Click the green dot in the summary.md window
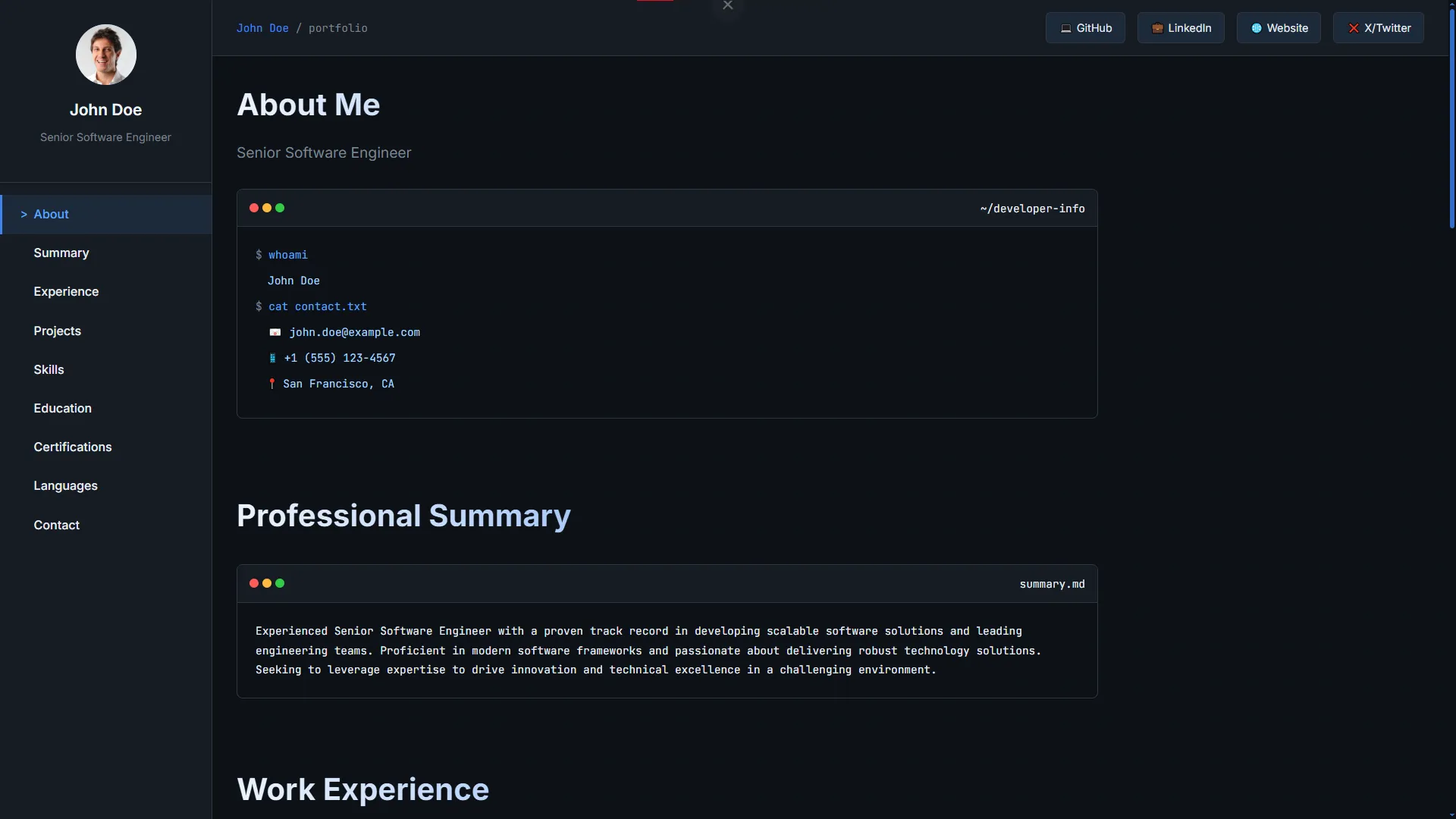This screenshot has height=819, width=1456. [x=280, y=583]
